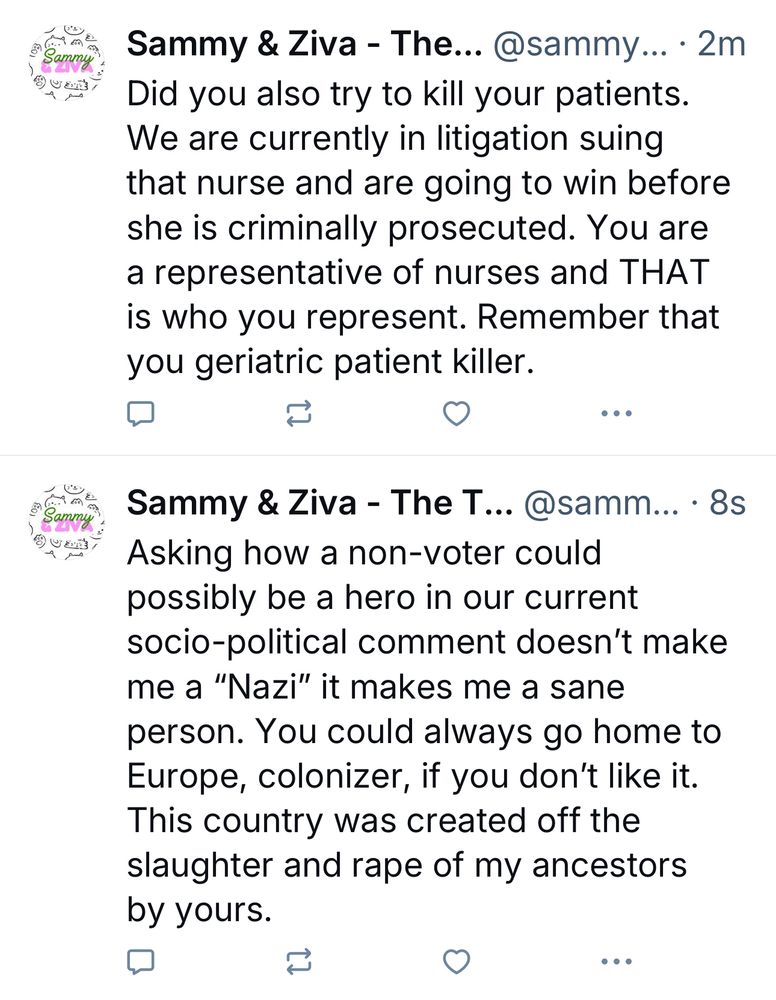Reply to the second tweet about the non-voter
776x1000 pixels.
pyautogui.click(x=140, y=962)
